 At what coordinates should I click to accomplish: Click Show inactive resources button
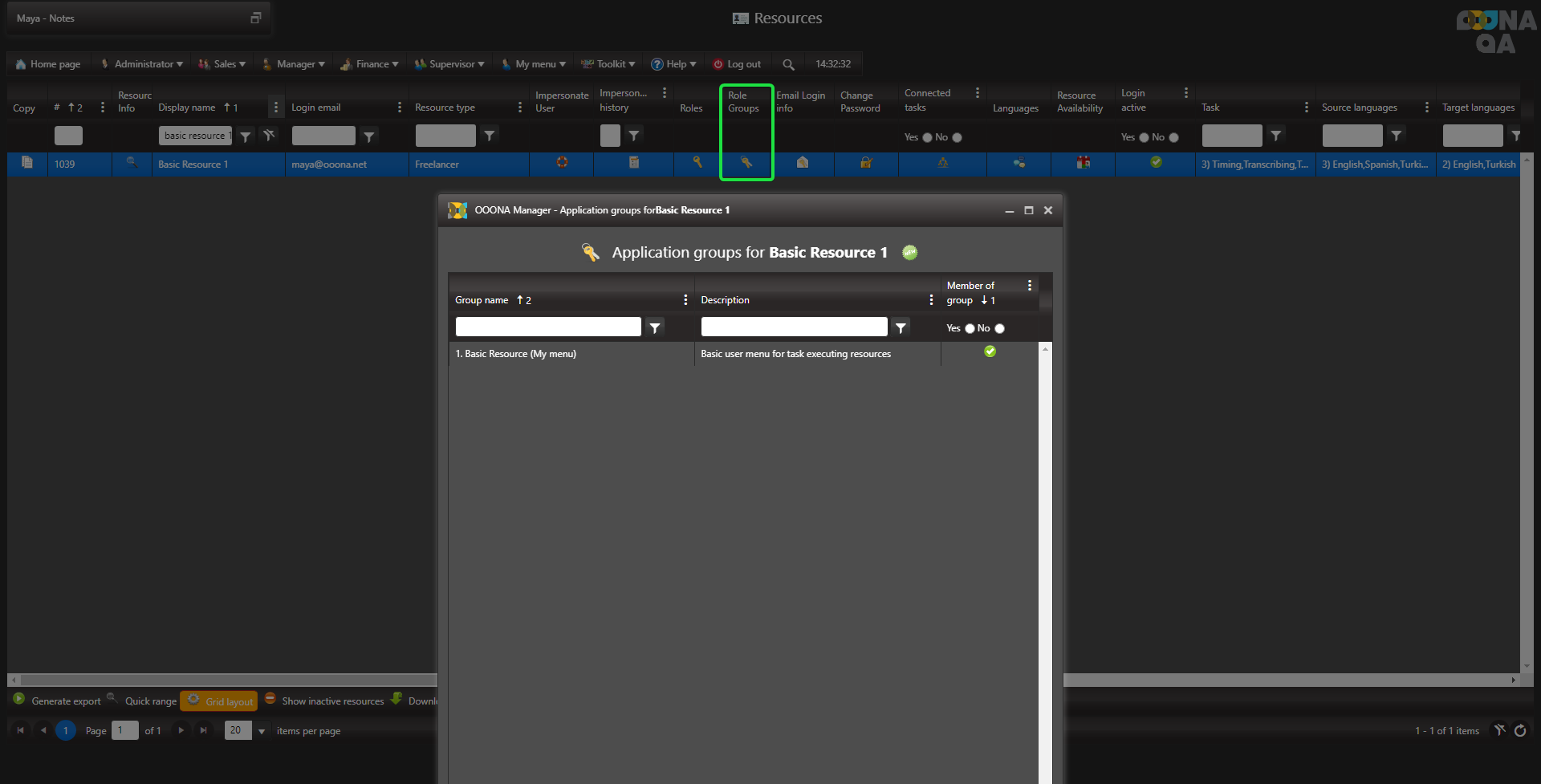[x=325, y=701]
